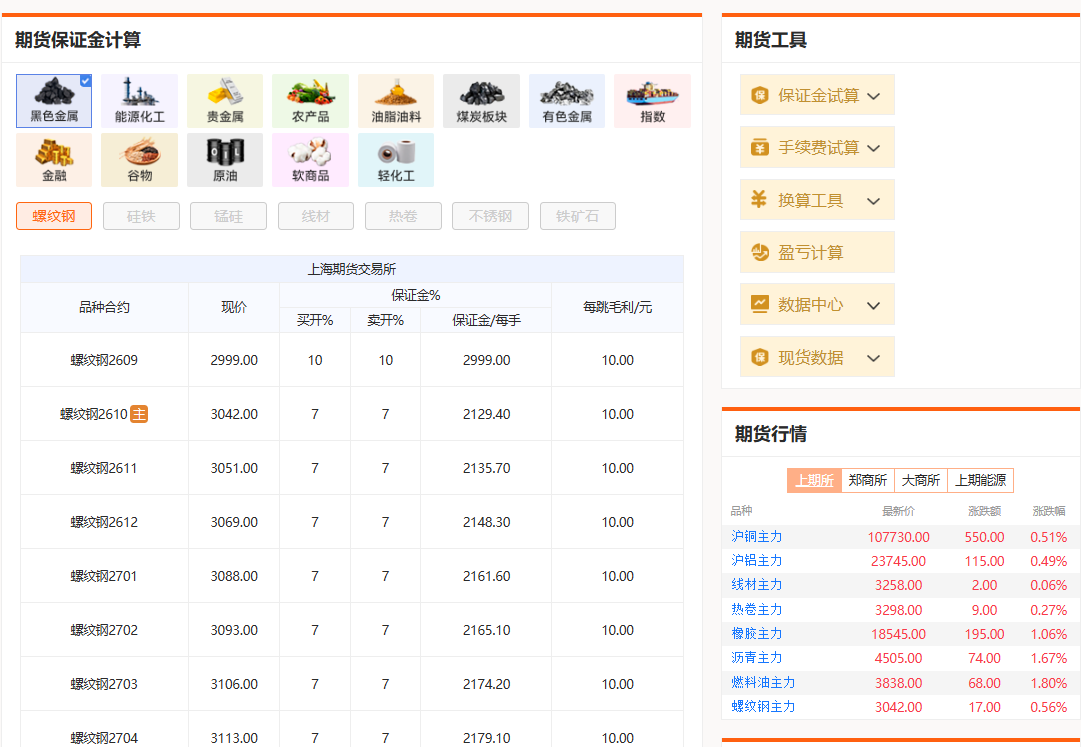Image resolution: width=1081 pixels, height=747 pixels.
Task: Click the 2129.40 margin per lot value
Action: (487, 414)
